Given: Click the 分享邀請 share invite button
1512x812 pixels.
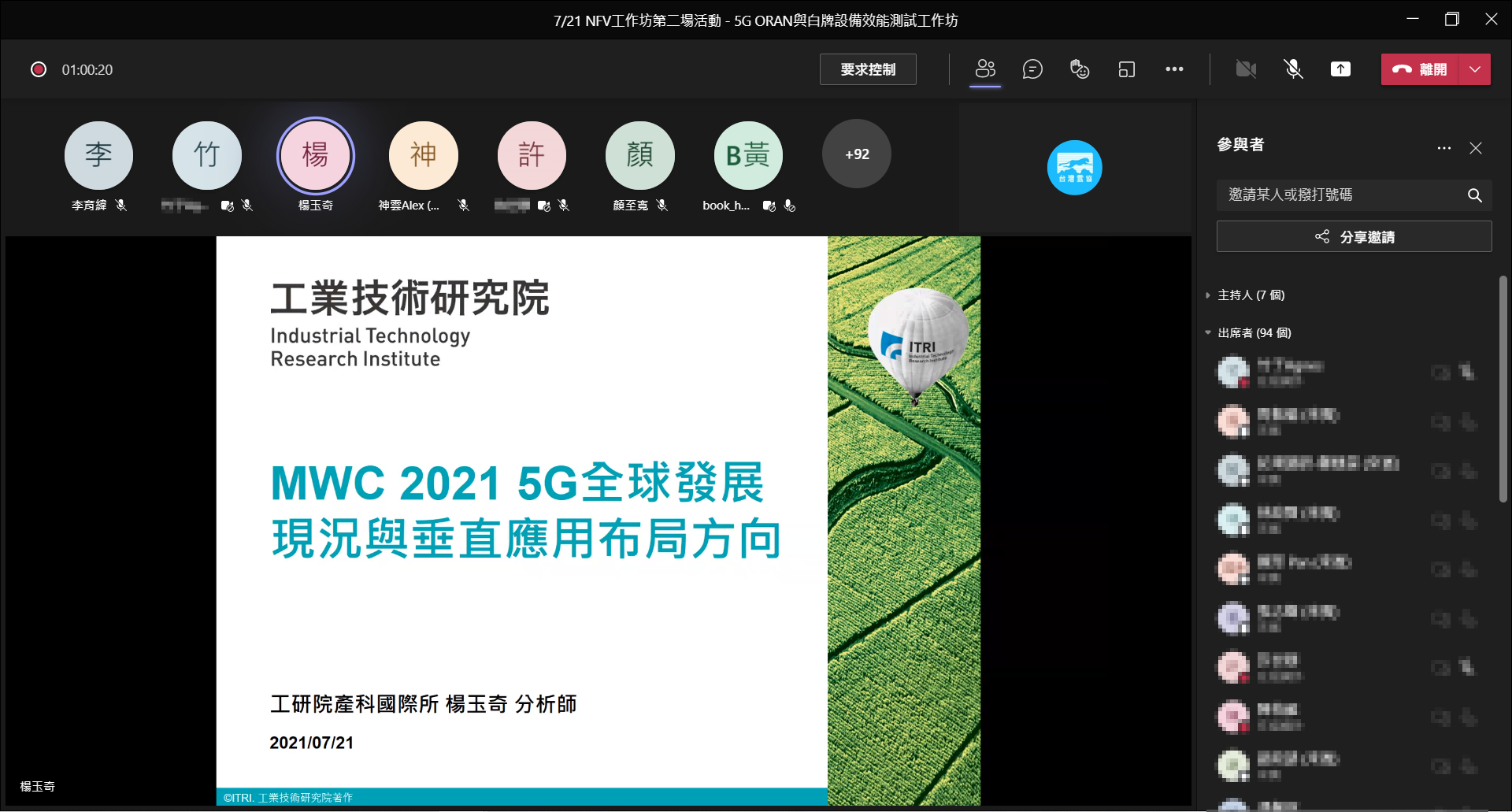Looking at the screenshot, I should coord(1354,236).
